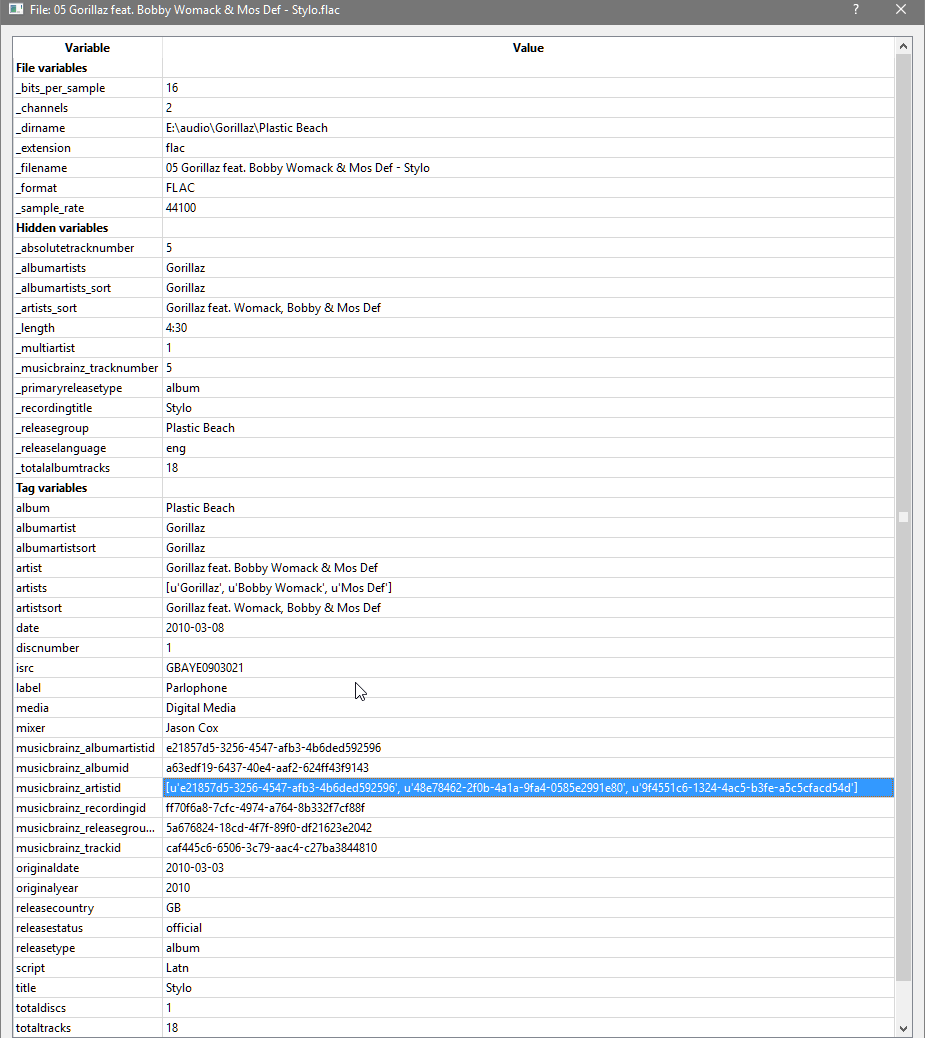The image size is (925, 1038).
Task: Select the _multiartist row
Action: (454, 348)
